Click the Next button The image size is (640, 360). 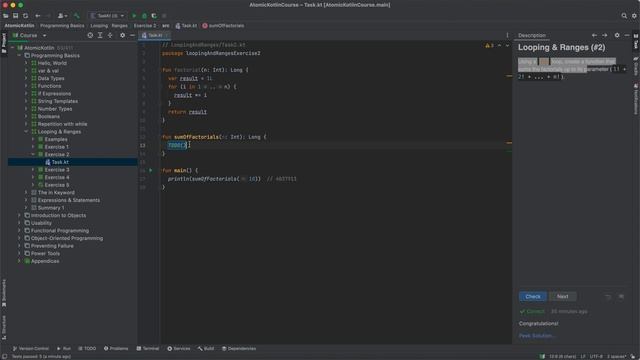[x=562, y=296]
